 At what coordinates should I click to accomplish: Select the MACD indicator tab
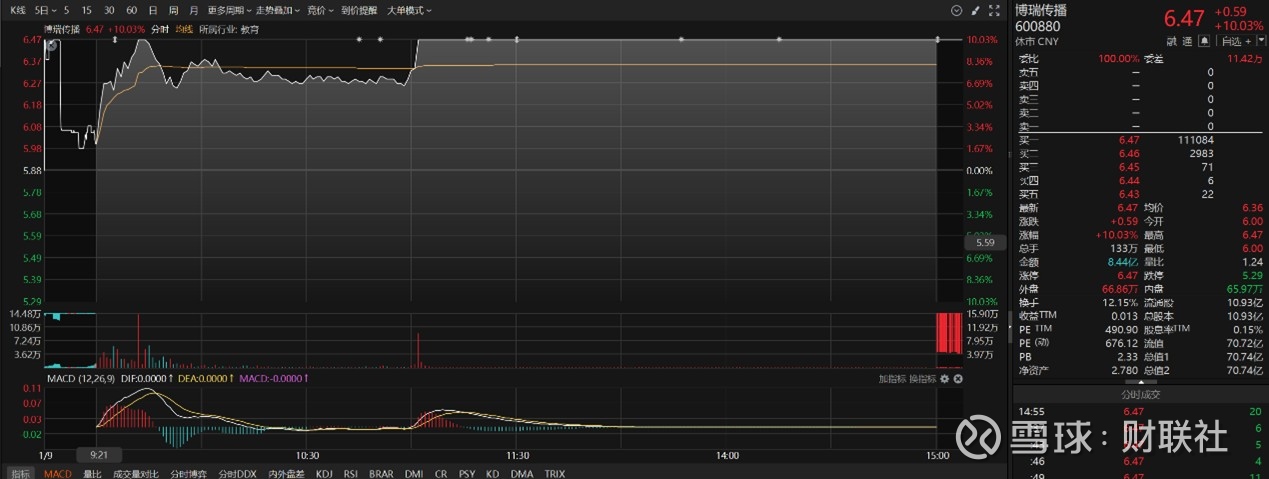tap(57, 473)
